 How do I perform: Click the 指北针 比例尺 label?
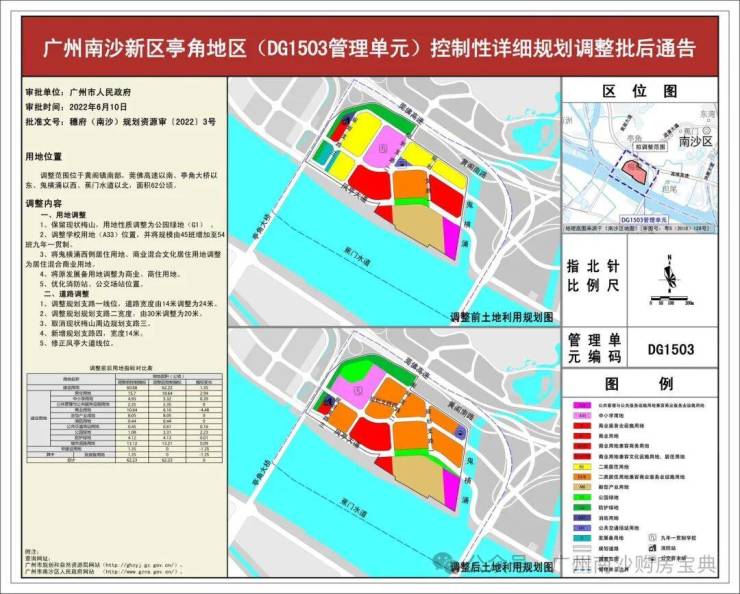(x=594, y=276)
